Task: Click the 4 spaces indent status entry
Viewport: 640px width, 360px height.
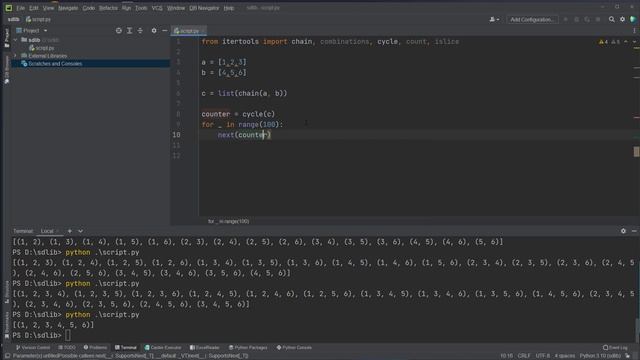Action: pos(564,356)
